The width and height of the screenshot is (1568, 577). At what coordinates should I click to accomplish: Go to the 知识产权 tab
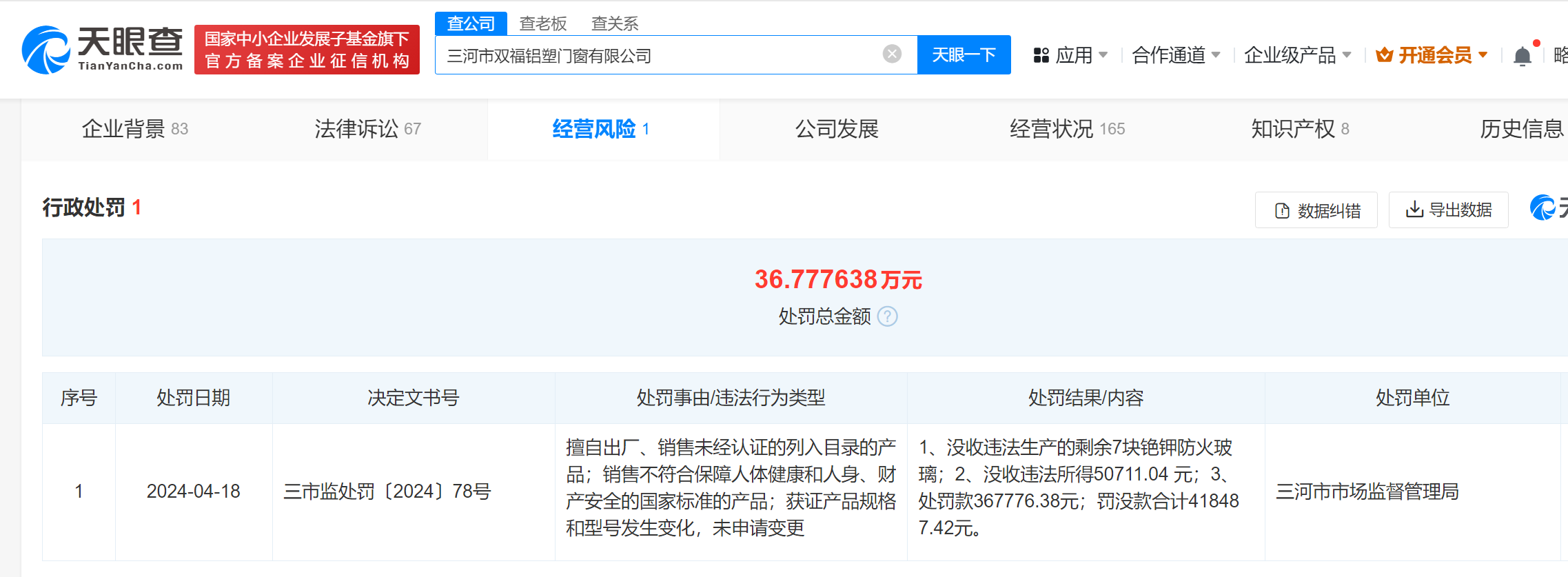(1299, 129)
